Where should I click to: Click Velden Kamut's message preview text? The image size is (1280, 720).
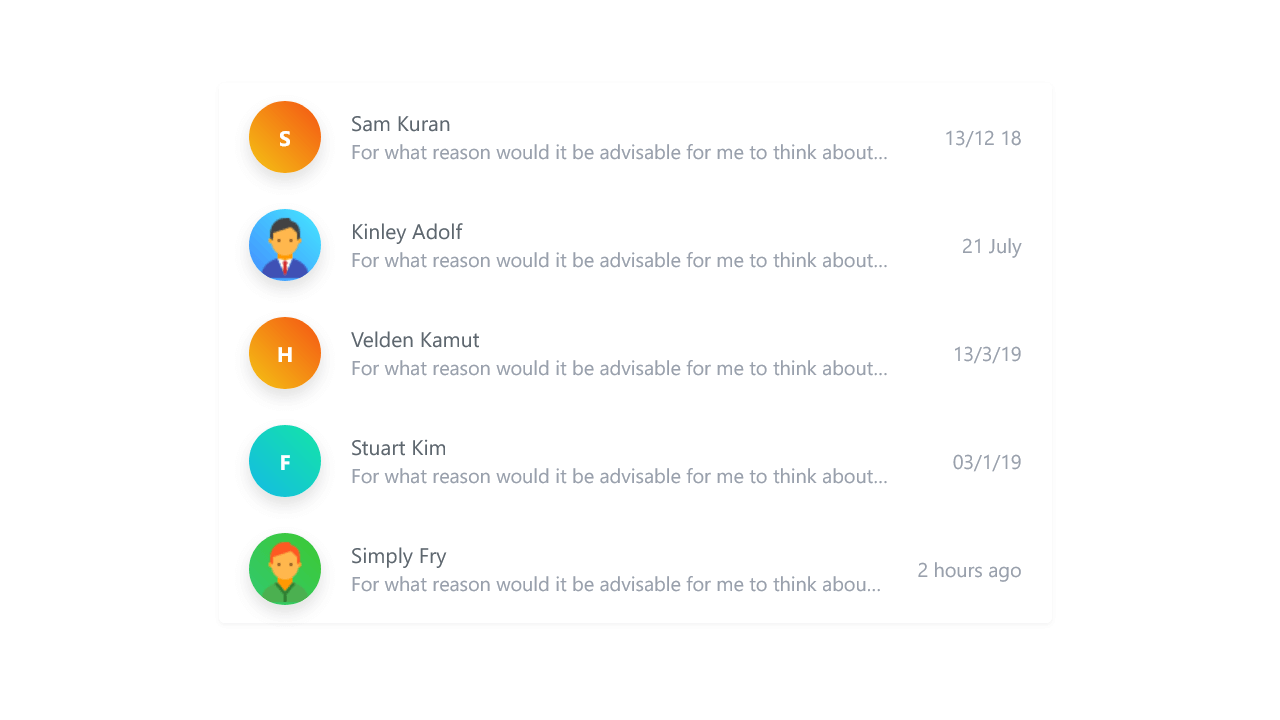click(x=619, y=369)
